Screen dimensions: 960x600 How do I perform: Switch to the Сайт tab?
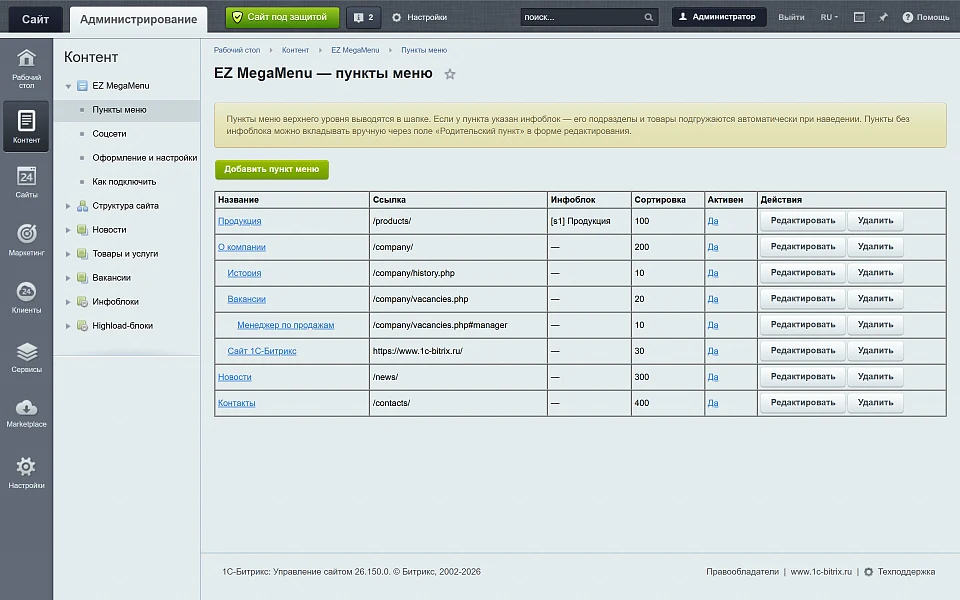tap(36, 19)
